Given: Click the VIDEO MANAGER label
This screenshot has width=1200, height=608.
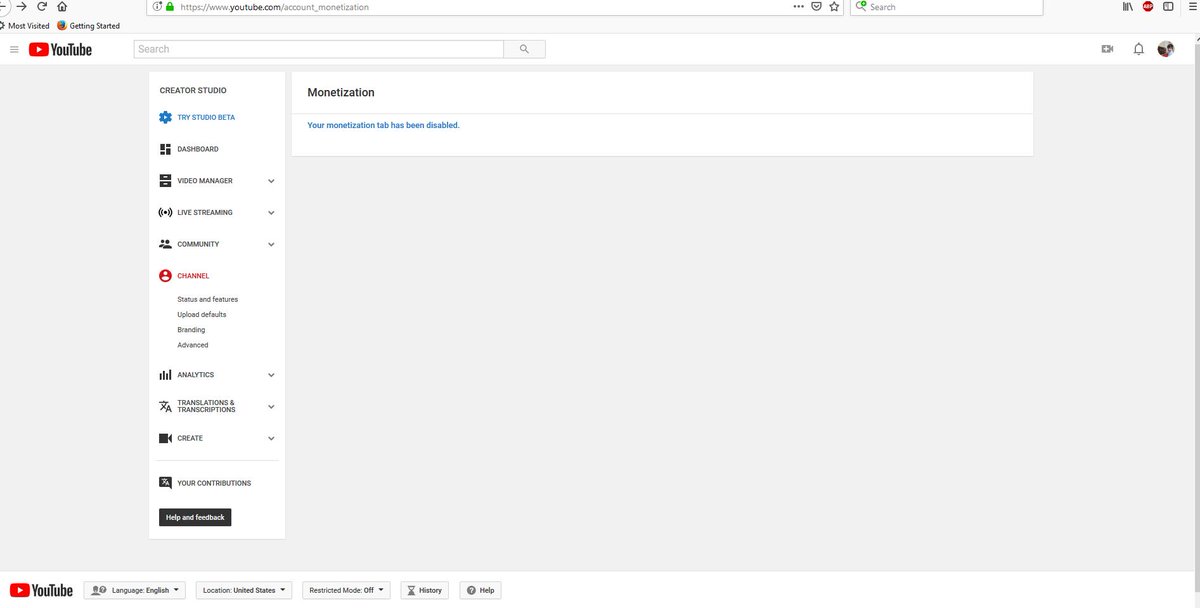Looking at the screenshot, I should pos(205,181).
